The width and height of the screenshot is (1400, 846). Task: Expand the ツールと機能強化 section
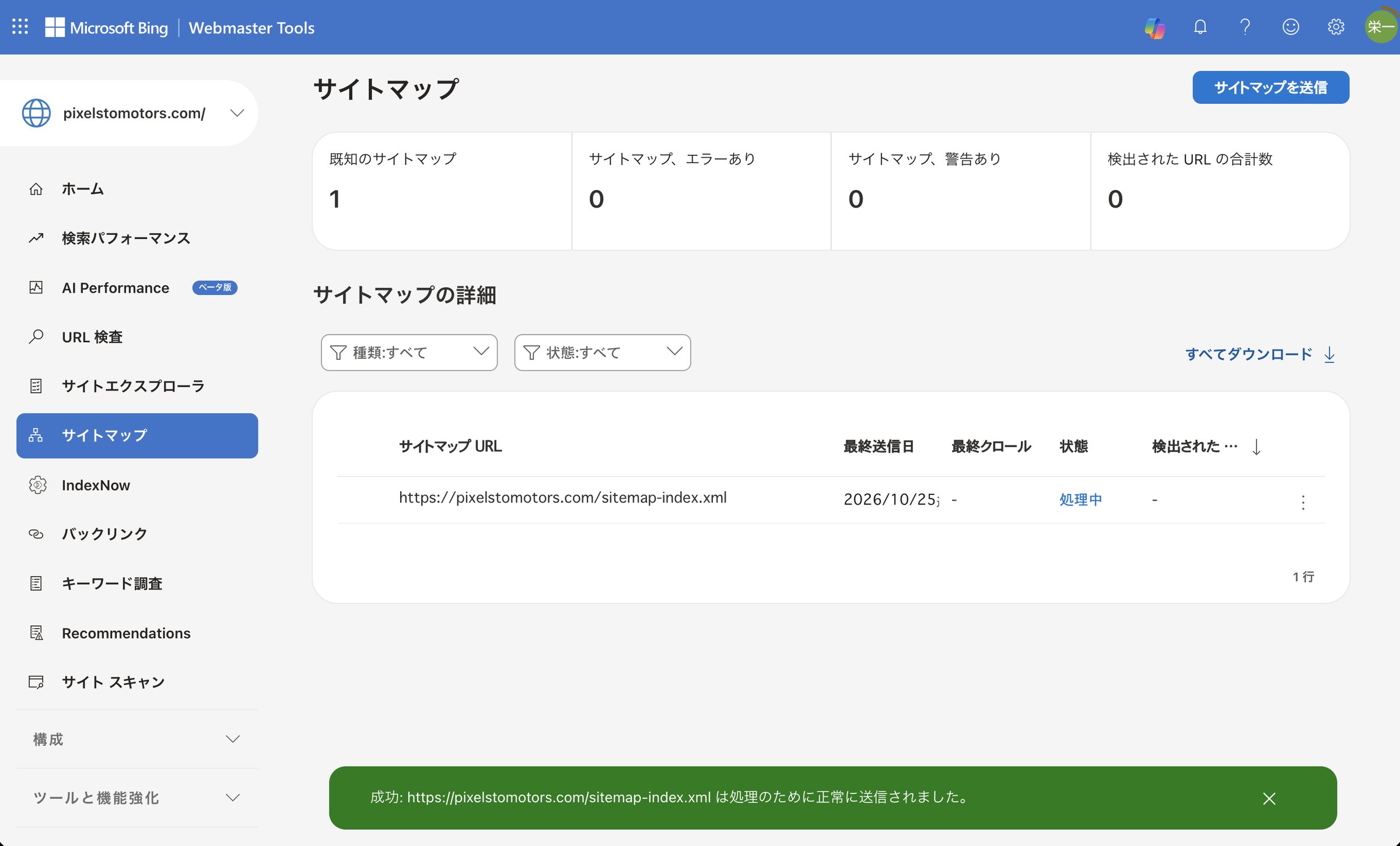137,798
